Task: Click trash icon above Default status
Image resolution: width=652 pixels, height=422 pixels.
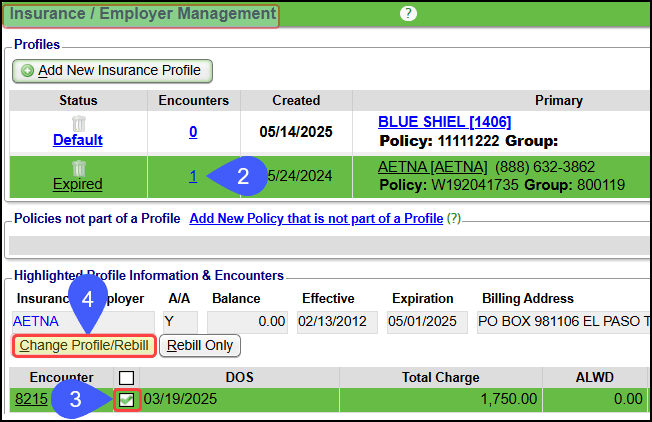Action: [78, 124]
